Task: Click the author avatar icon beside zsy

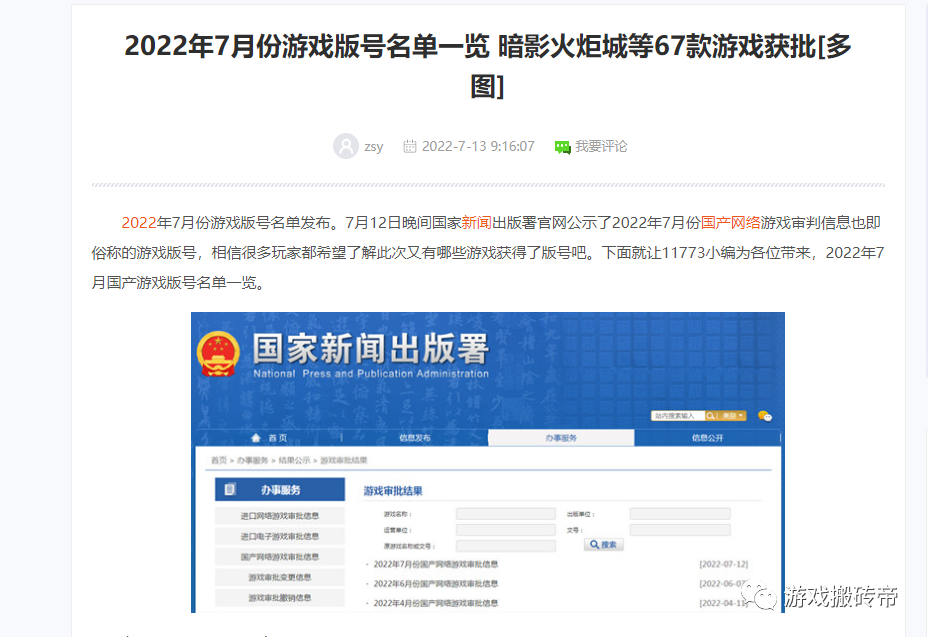Action: (346, 146)
